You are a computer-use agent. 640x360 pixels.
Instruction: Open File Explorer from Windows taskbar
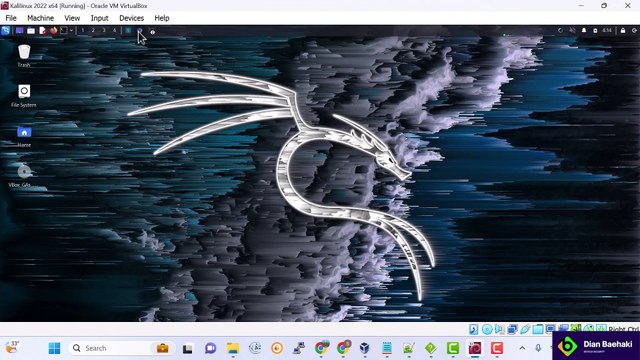(233, 348)
